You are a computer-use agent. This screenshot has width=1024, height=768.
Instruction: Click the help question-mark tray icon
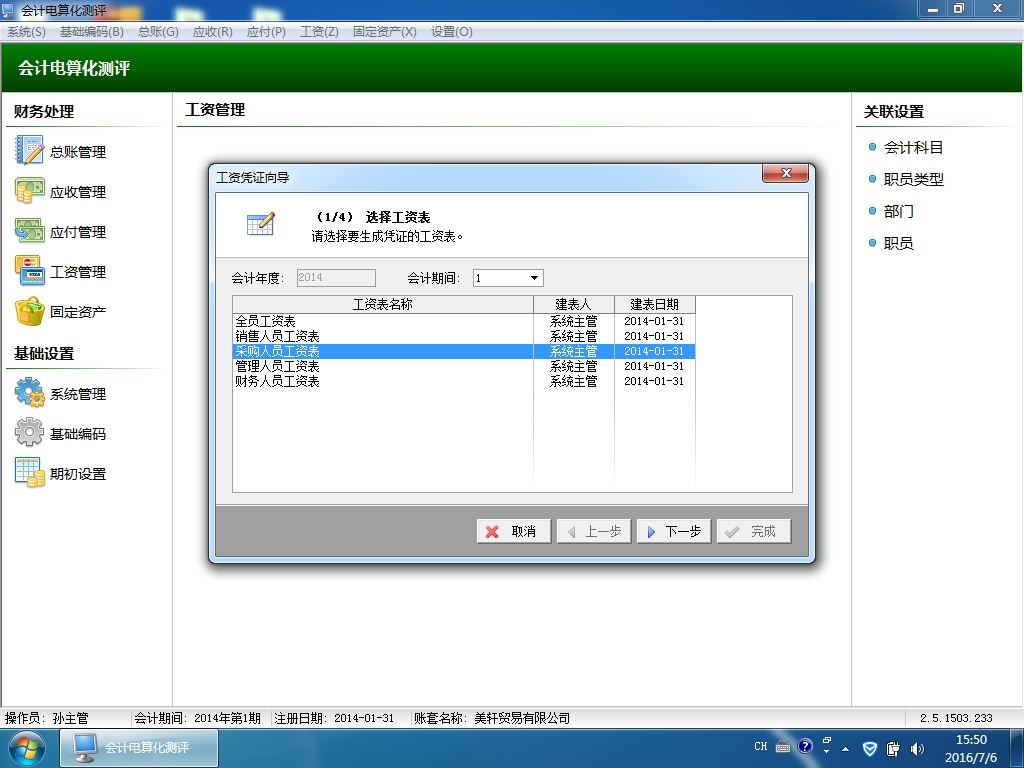tap(805, 746)
